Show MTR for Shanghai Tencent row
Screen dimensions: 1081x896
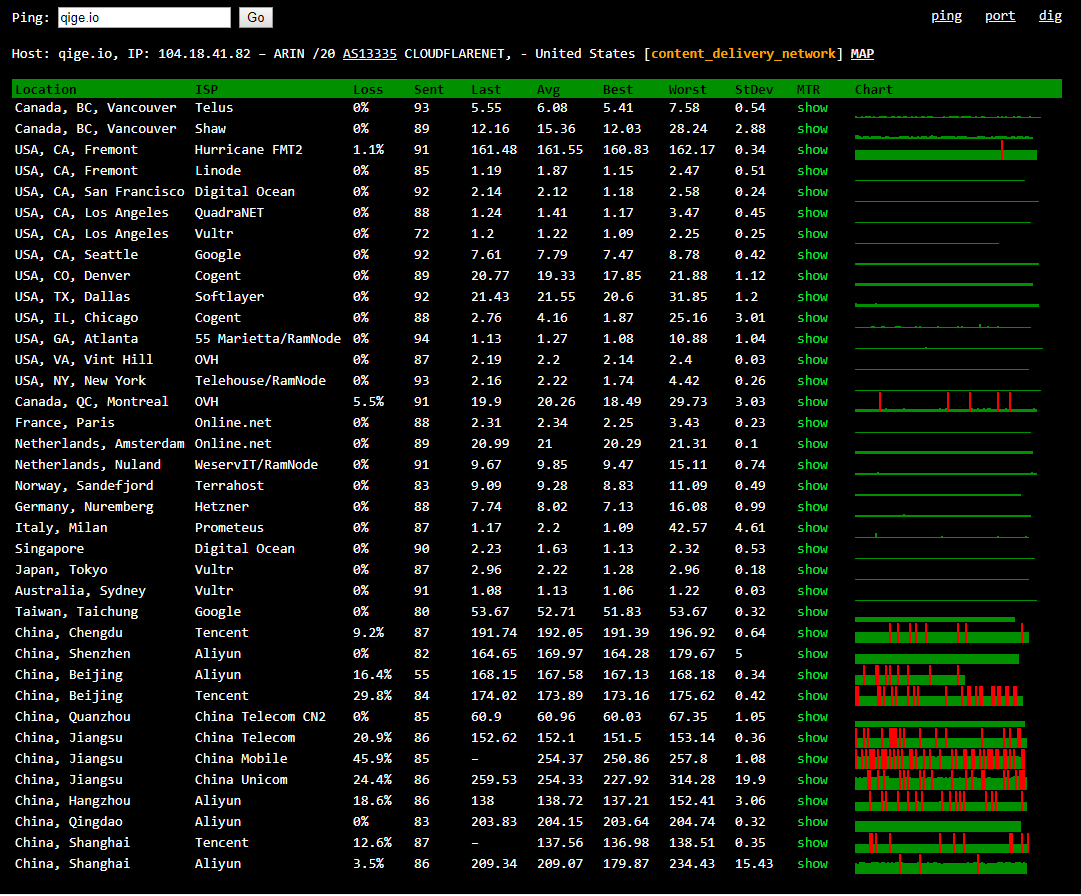click(812, 844)
